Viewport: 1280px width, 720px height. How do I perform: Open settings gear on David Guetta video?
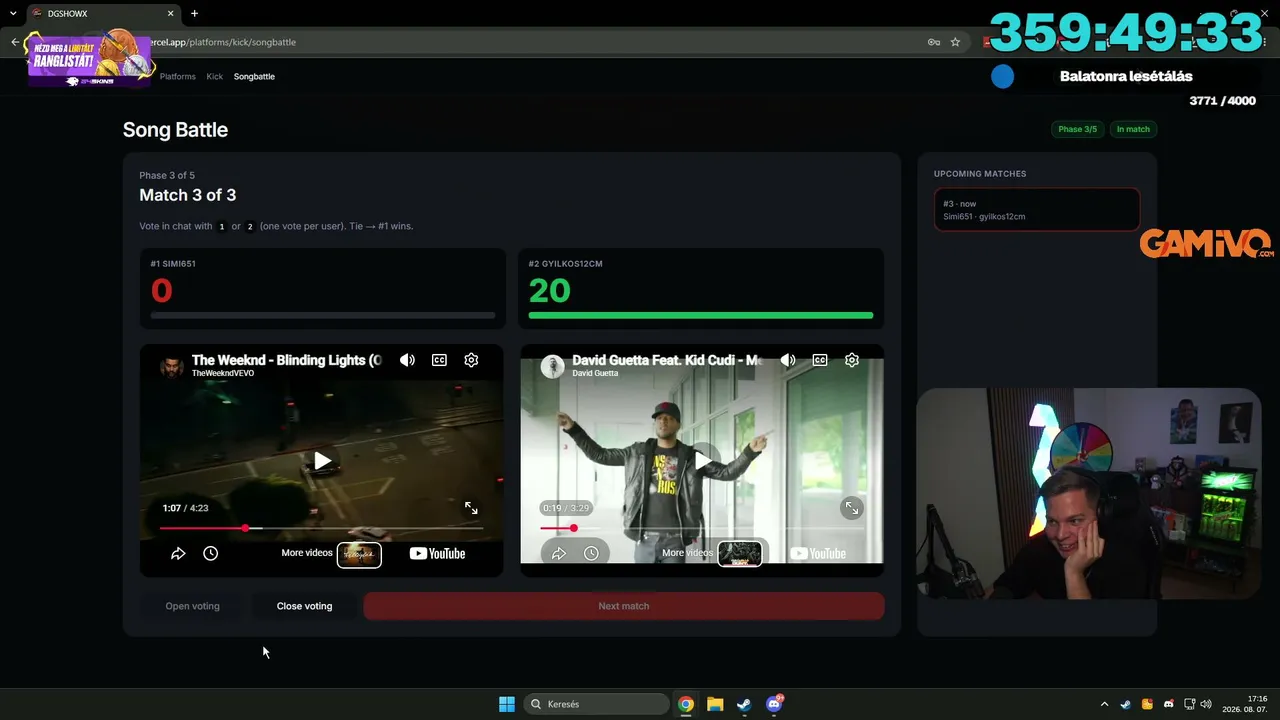[852, 360]
